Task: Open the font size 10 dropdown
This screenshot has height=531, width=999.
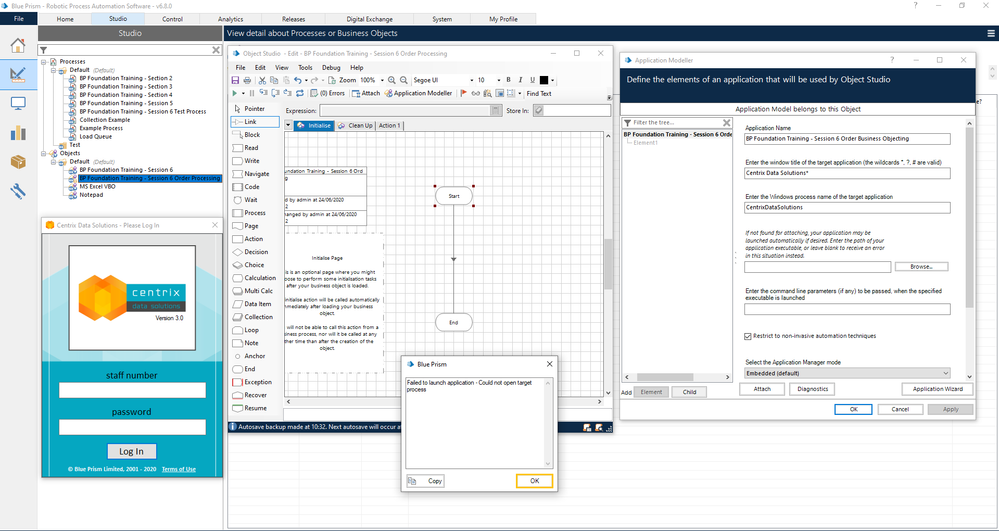Action: (x=499, y=80)
